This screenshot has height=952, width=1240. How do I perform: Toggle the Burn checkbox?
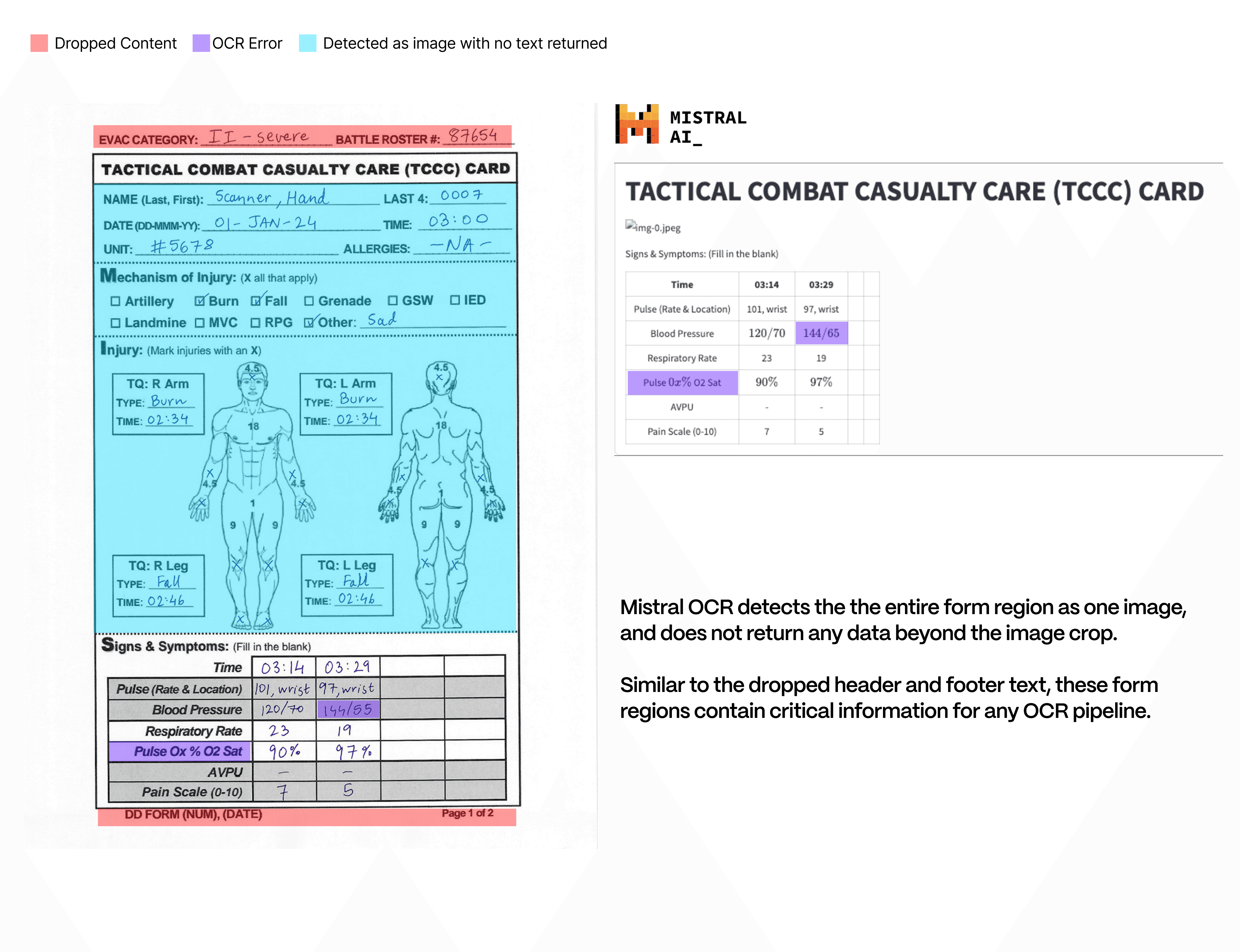tap(199, 301)
